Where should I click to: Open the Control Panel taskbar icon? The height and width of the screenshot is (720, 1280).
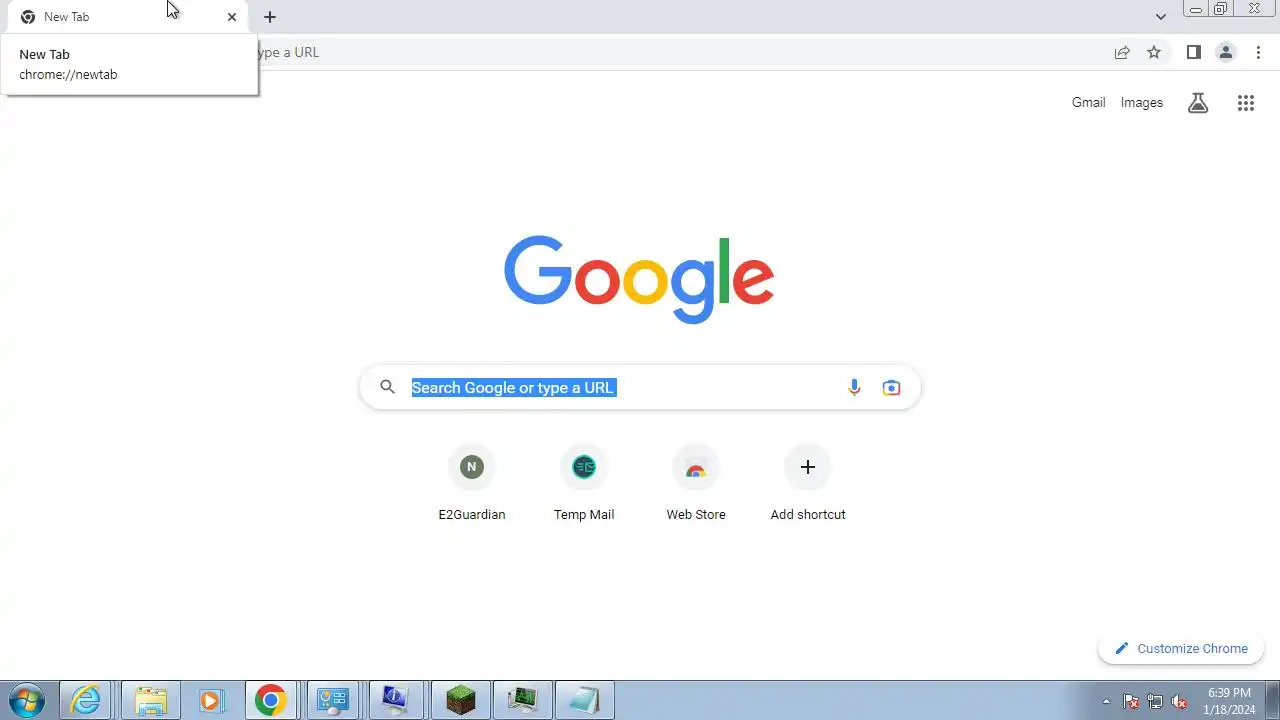[x=332, y=700]
